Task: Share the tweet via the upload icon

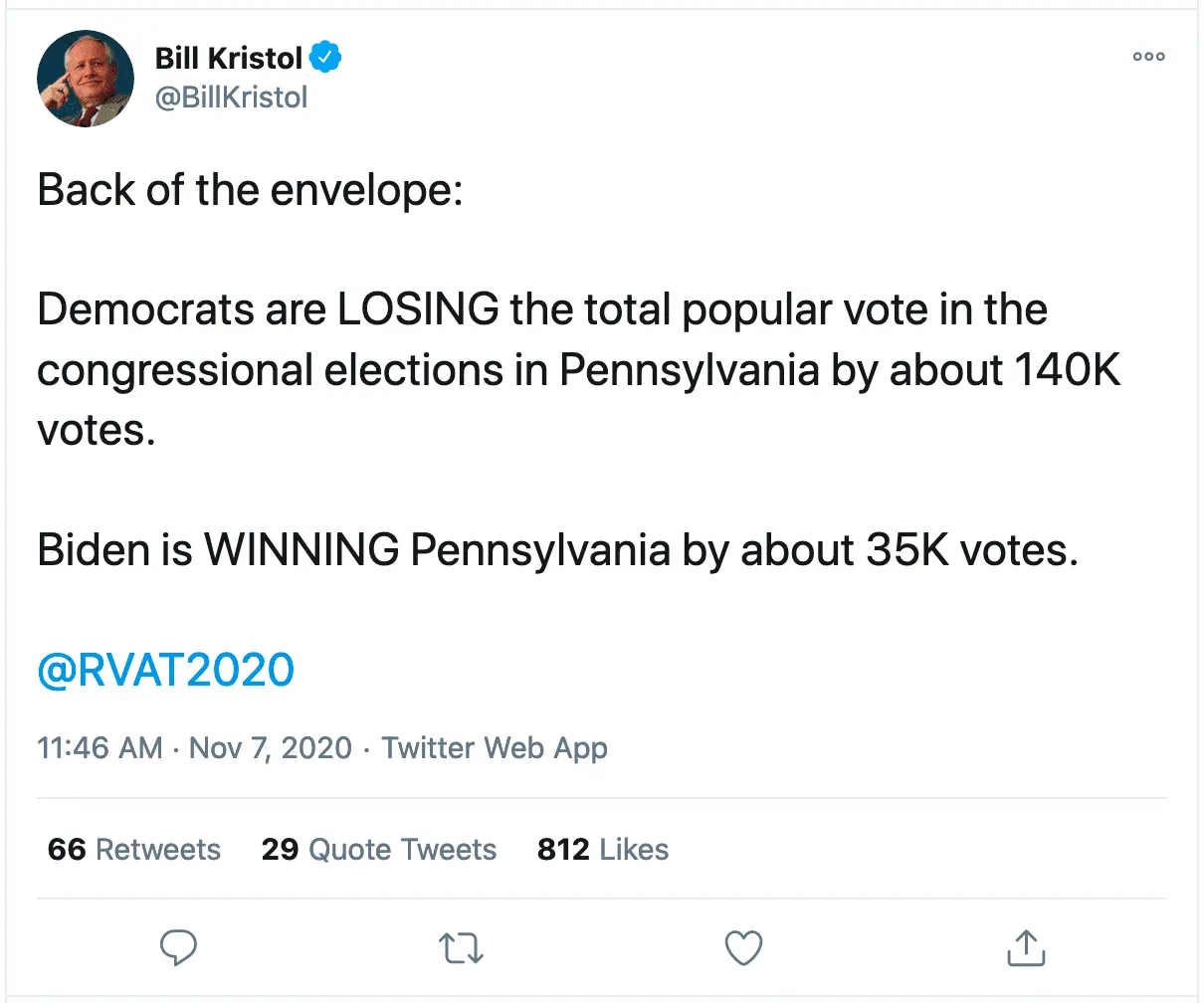Action: coord(1026,948)
